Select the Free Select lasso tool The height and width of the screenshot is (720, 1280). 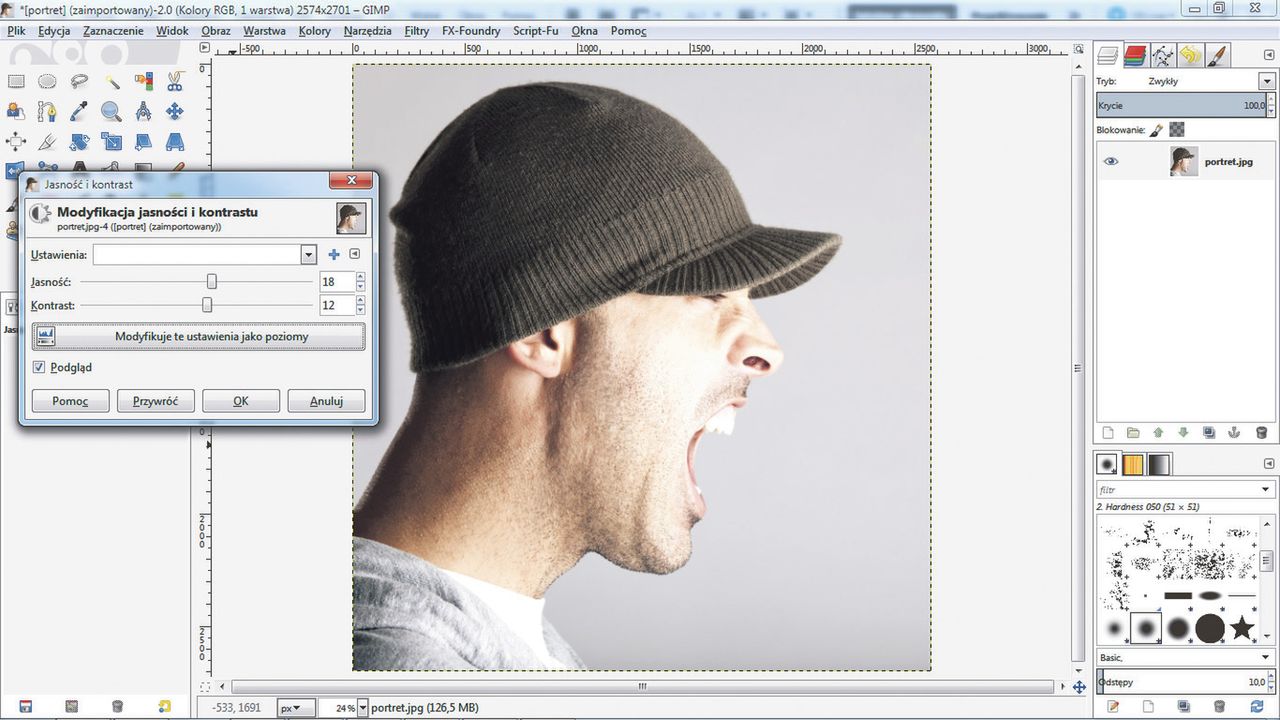click(79, 82)
